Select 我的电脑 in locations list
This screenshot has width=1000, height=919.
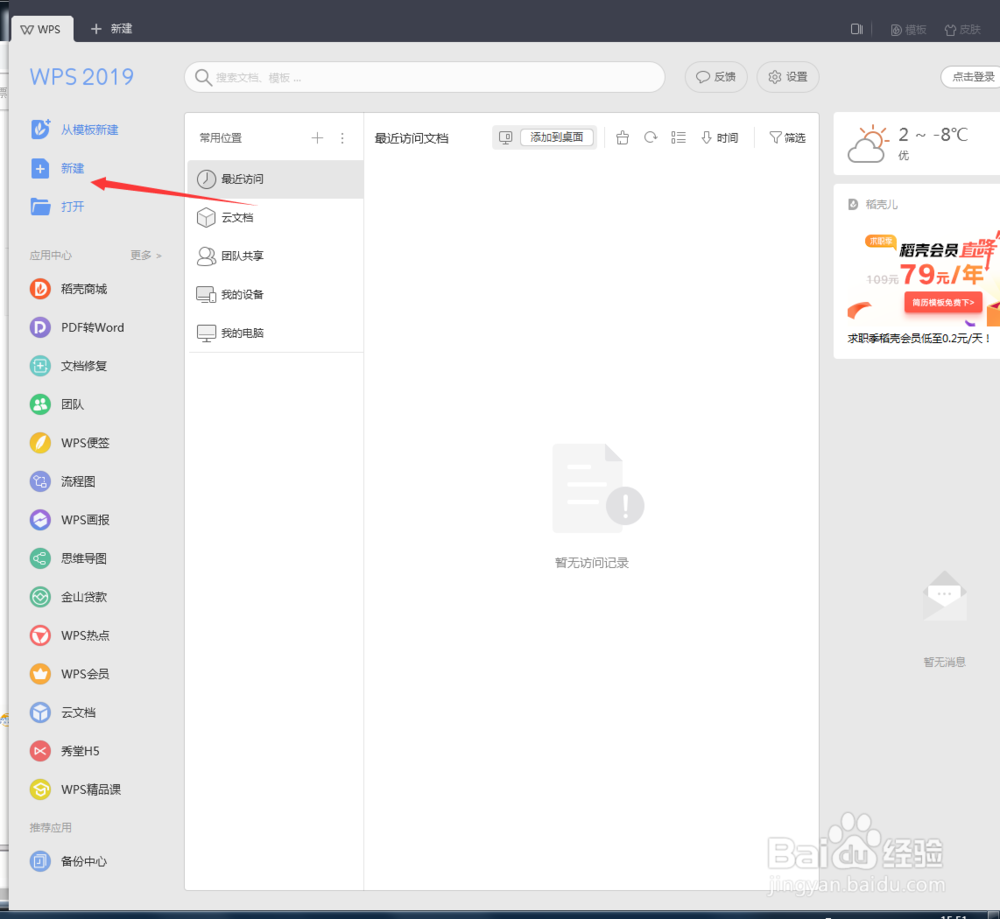coord(276,333)
